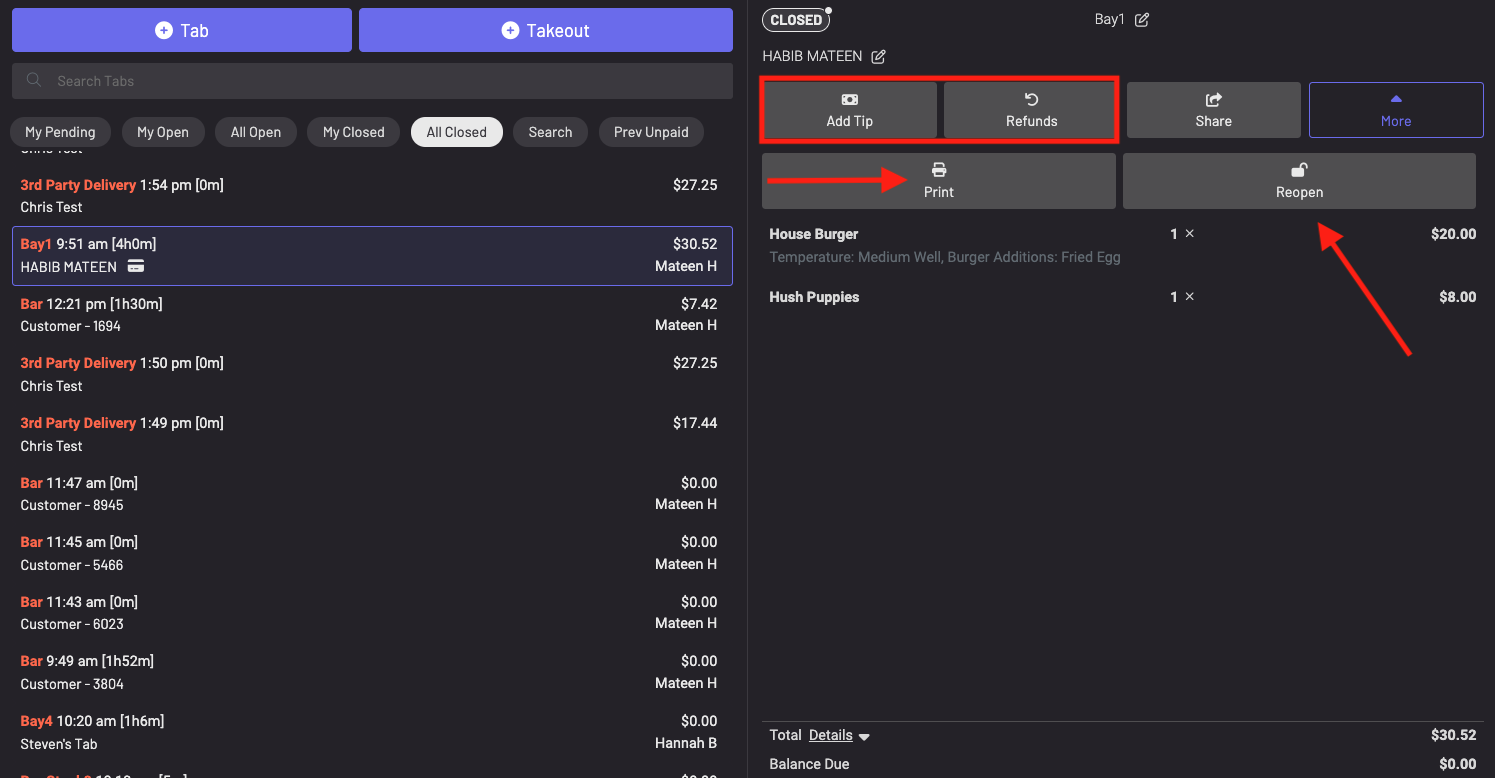This screenshot has height=778, width=1495.
Task: Start a new Takeout order
Action: [545, 31]
